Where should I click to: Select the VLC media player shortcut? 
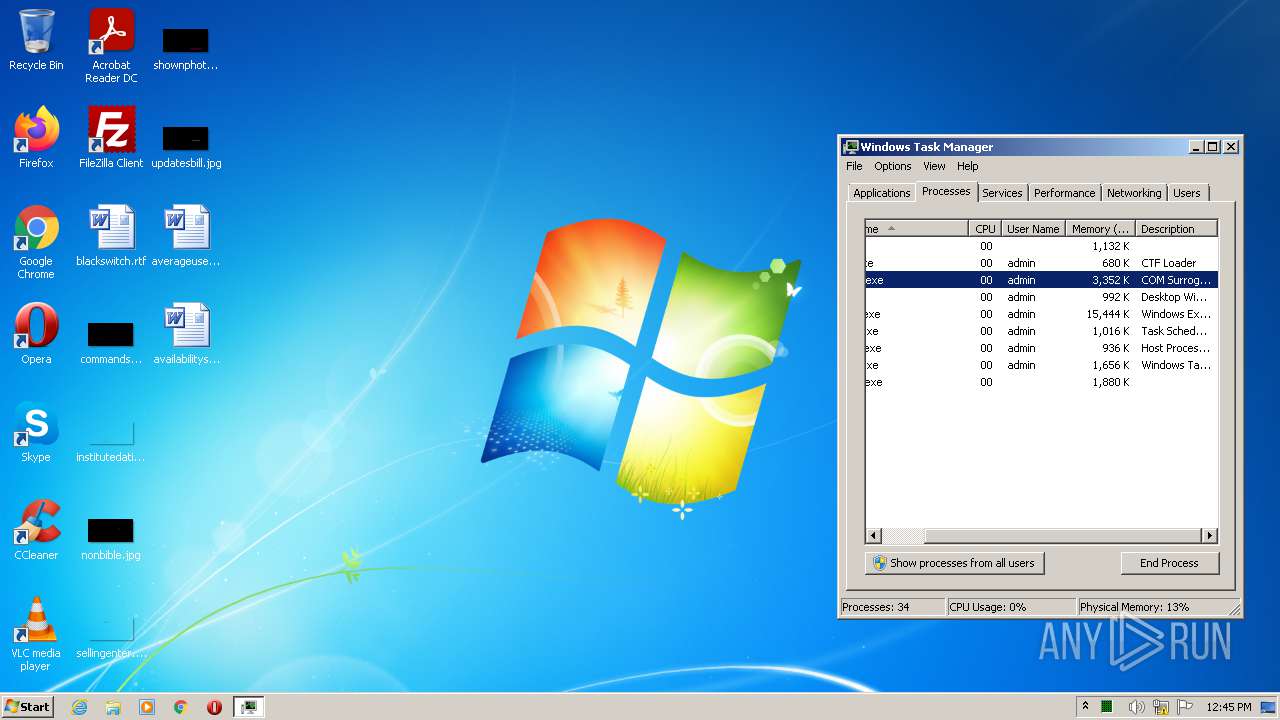(x=36, y=634)
